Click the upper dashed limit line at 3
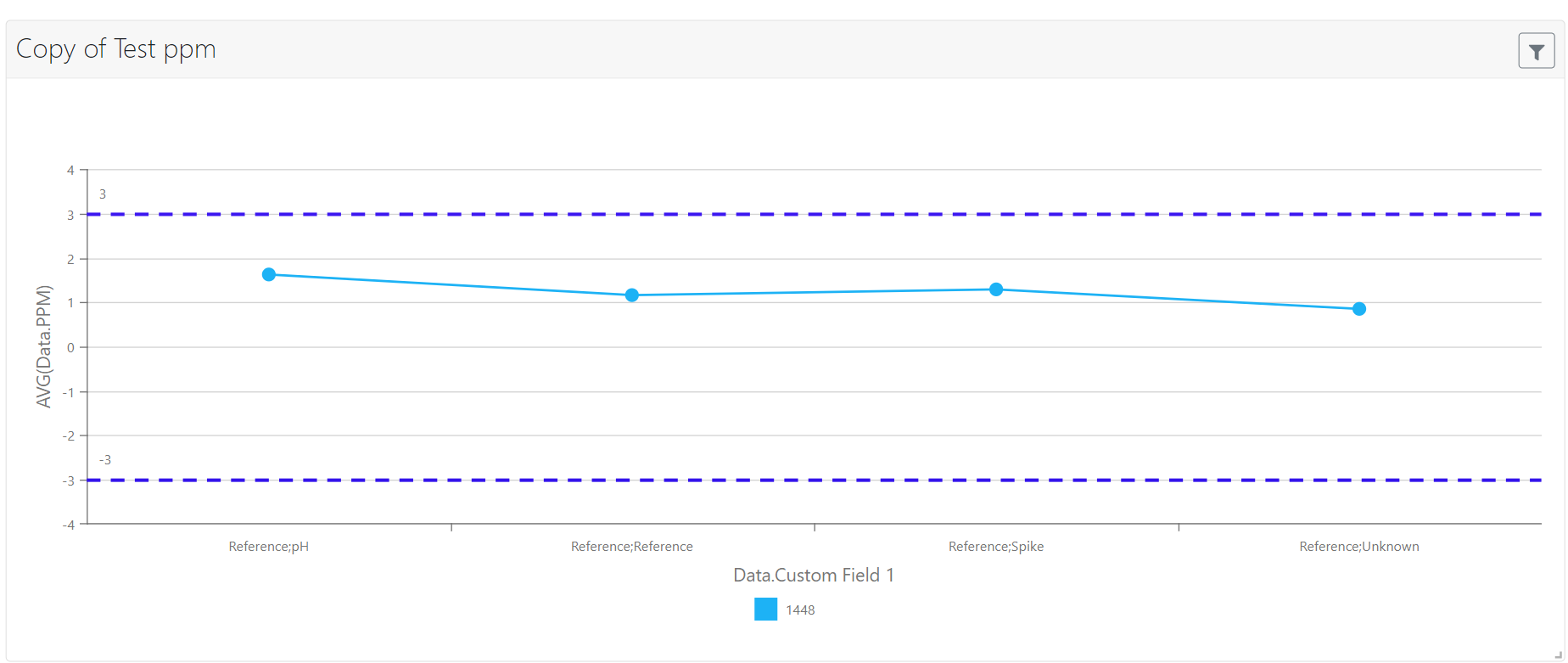This screenshot has width=1568, height=663. coord(815,214)
